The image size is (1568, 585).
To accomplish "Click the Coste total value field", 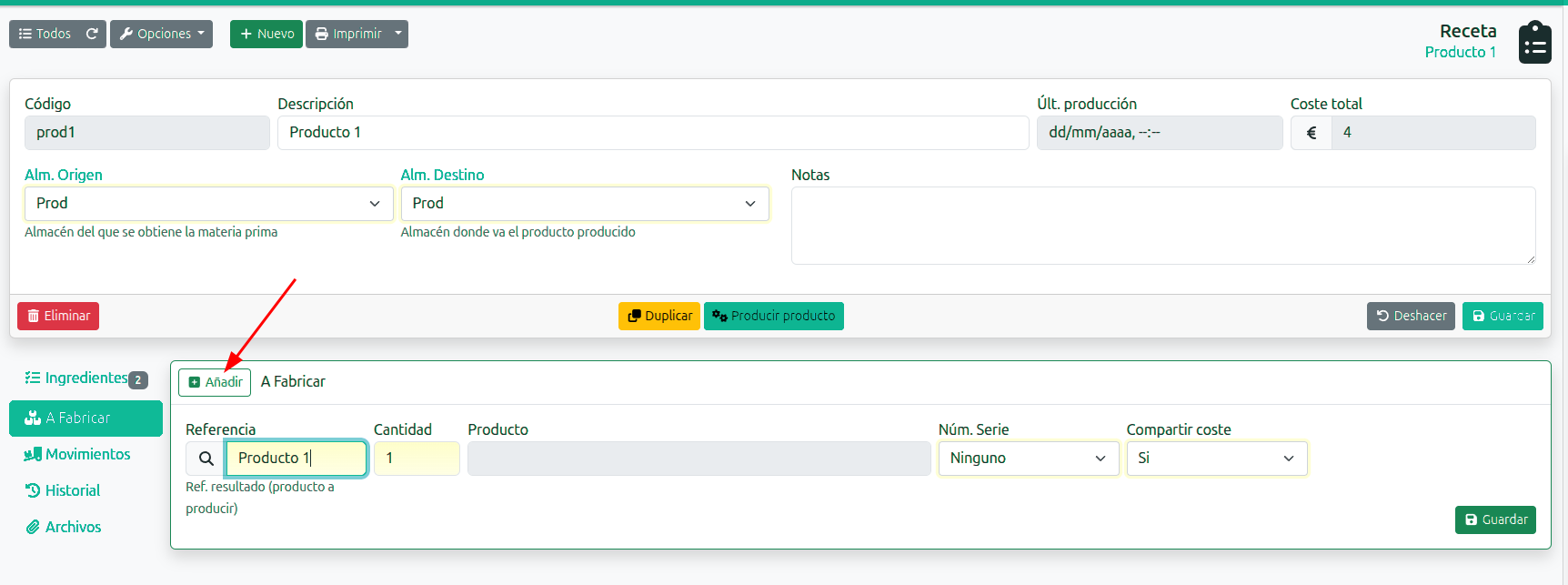I will tap(1433, 133).
